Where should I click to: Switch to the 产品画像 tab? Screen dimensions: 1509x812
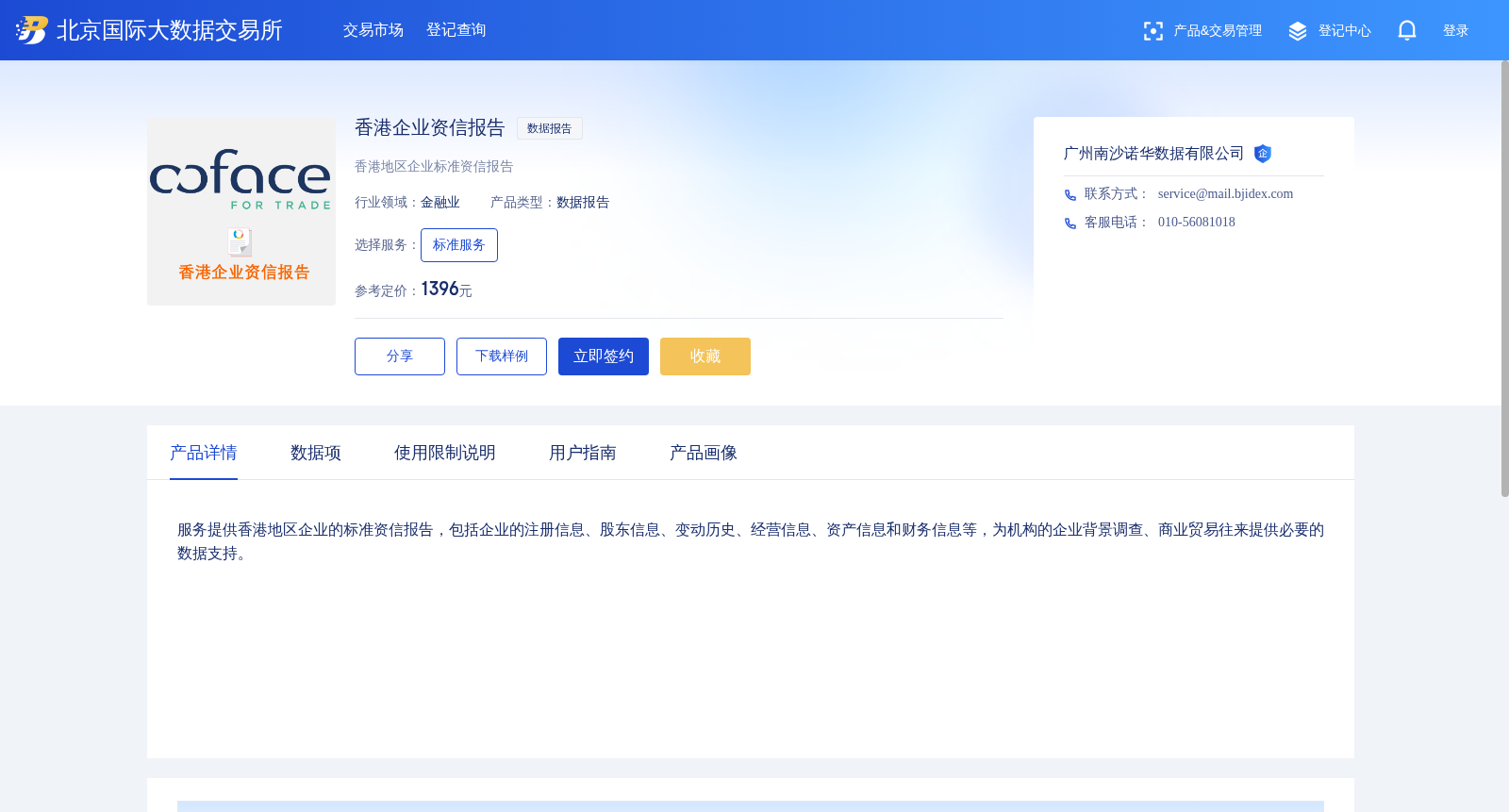tap(704, 453)
